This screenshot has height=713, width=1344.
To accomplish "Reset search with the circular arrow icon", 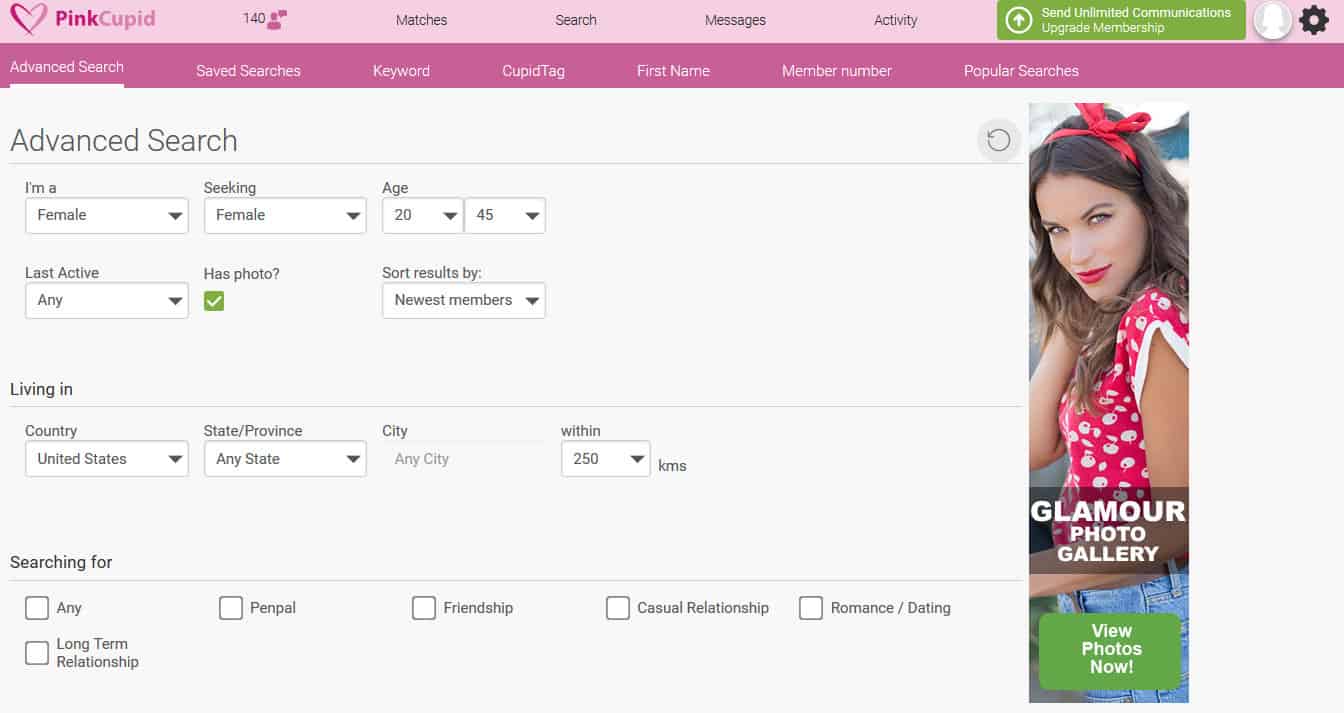I will 998,140.
